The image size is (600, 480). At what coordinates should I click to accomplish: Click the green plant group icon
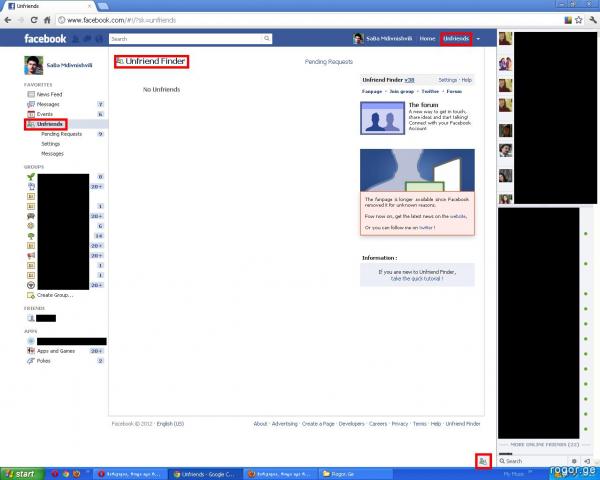pos(31,176)
